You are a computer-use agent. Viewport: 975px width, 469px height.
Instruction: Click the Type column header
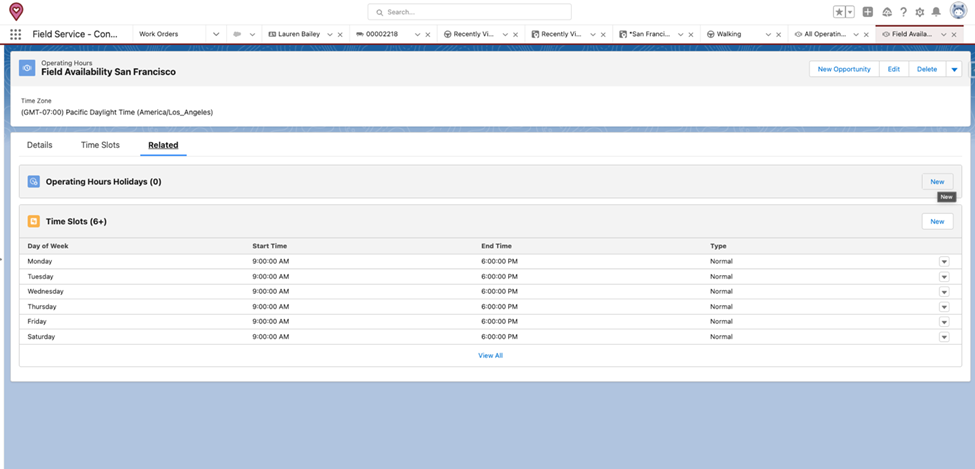718,246
